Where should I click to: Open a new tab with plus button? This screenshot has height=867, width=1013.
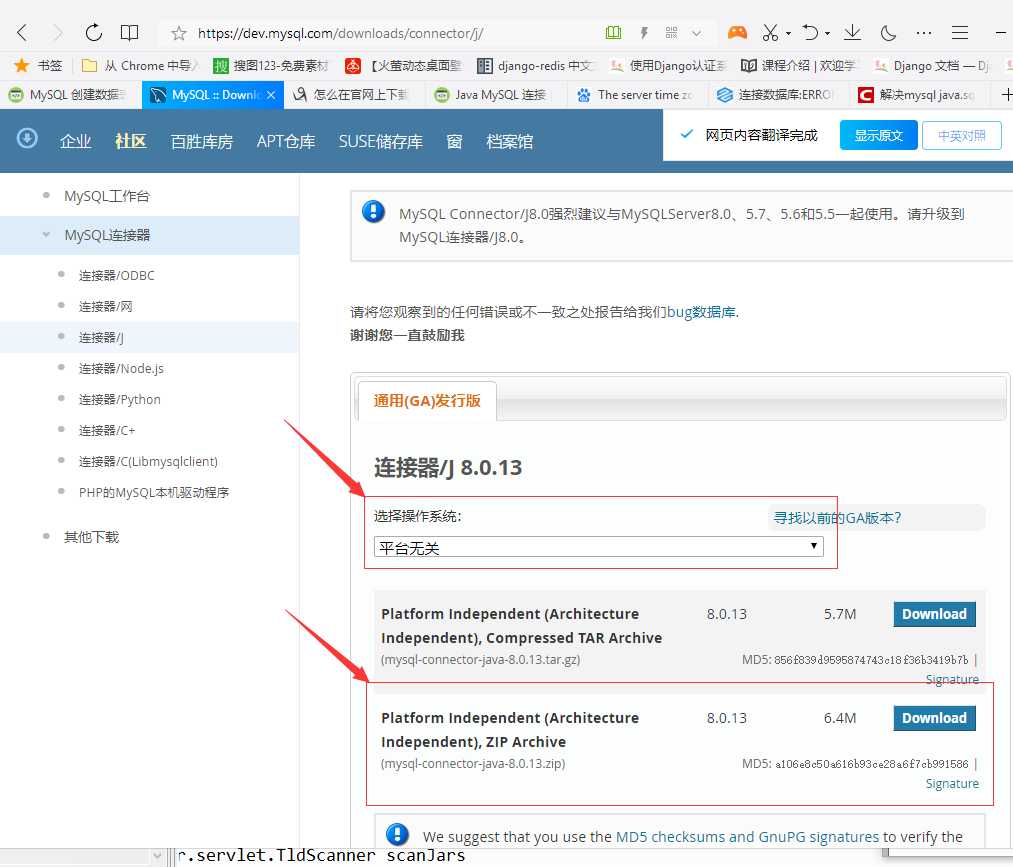coord(1005,95)
